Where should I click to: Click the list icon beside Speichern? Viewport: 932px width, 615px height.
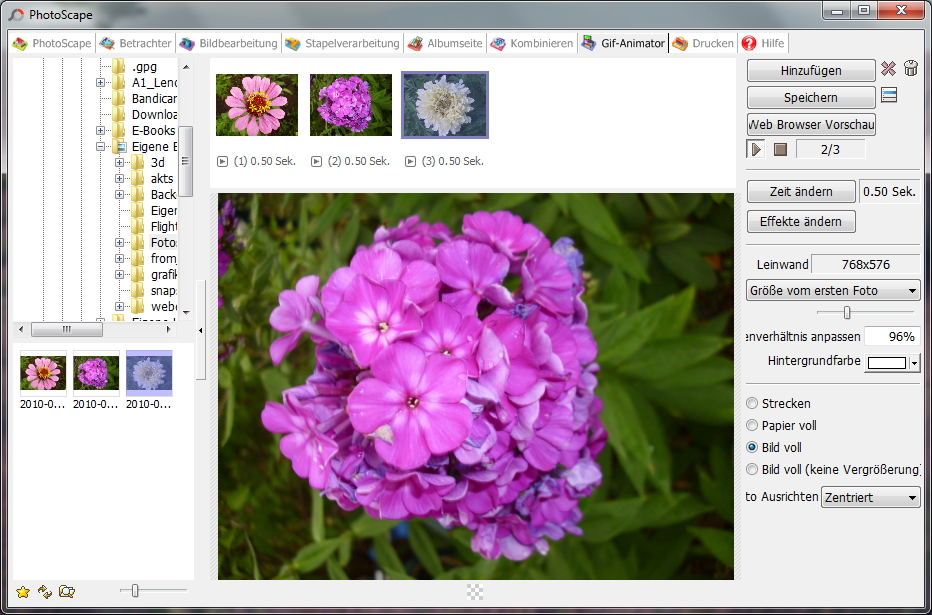pyautogui.click(x=888, y=96)
